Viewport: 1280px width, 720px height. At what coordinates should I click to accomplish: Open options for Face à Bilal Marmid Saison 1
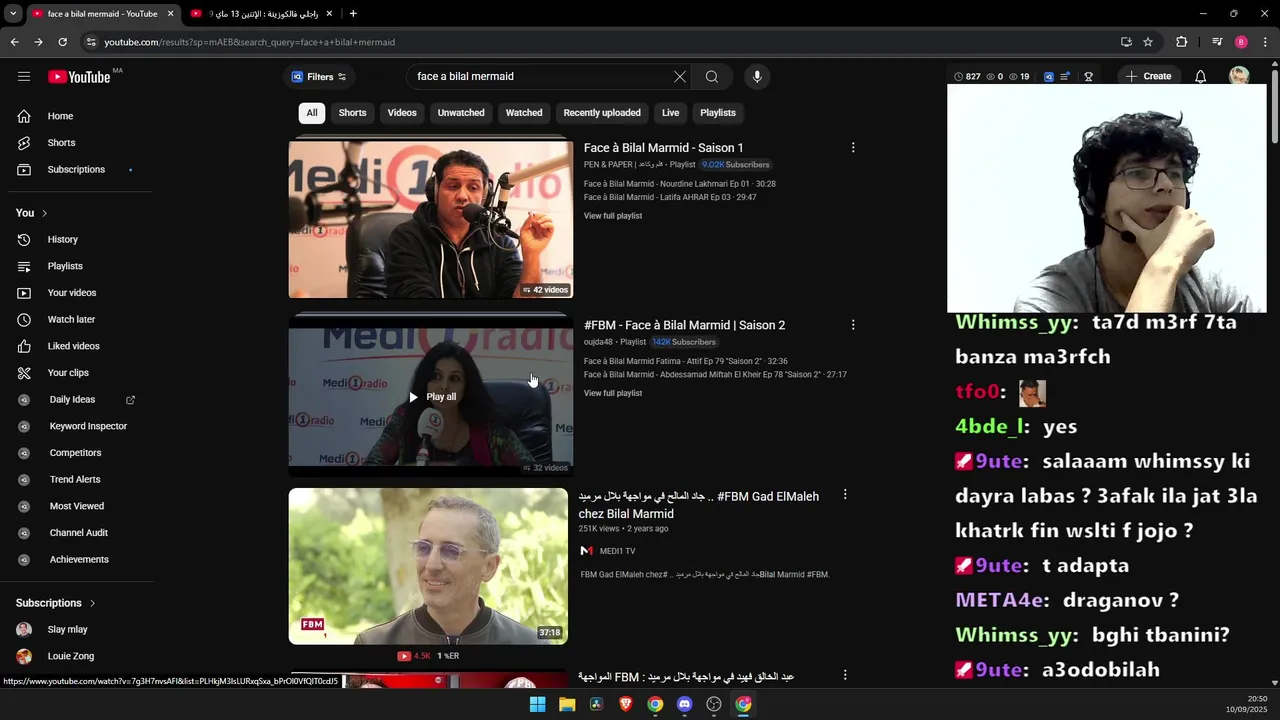[x=853, y=148]
